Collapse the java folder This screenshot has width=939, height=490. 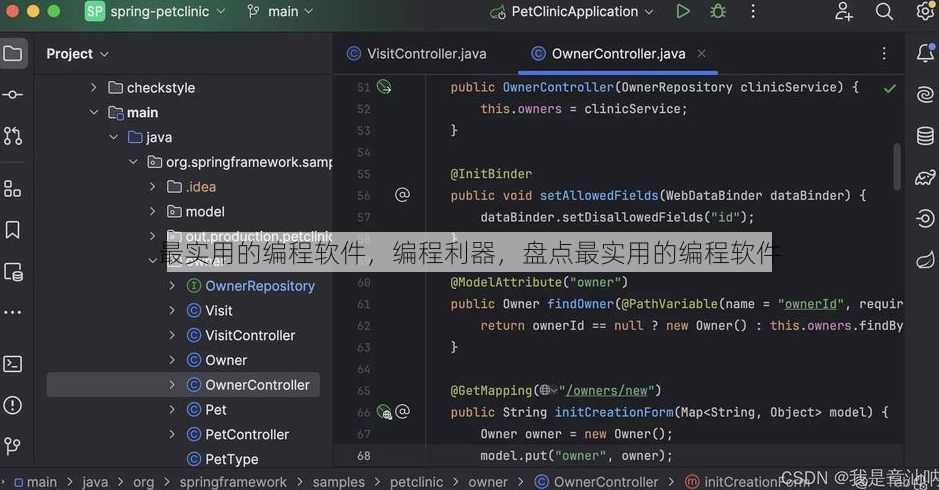pyautogui.click(x=114, y=137)
